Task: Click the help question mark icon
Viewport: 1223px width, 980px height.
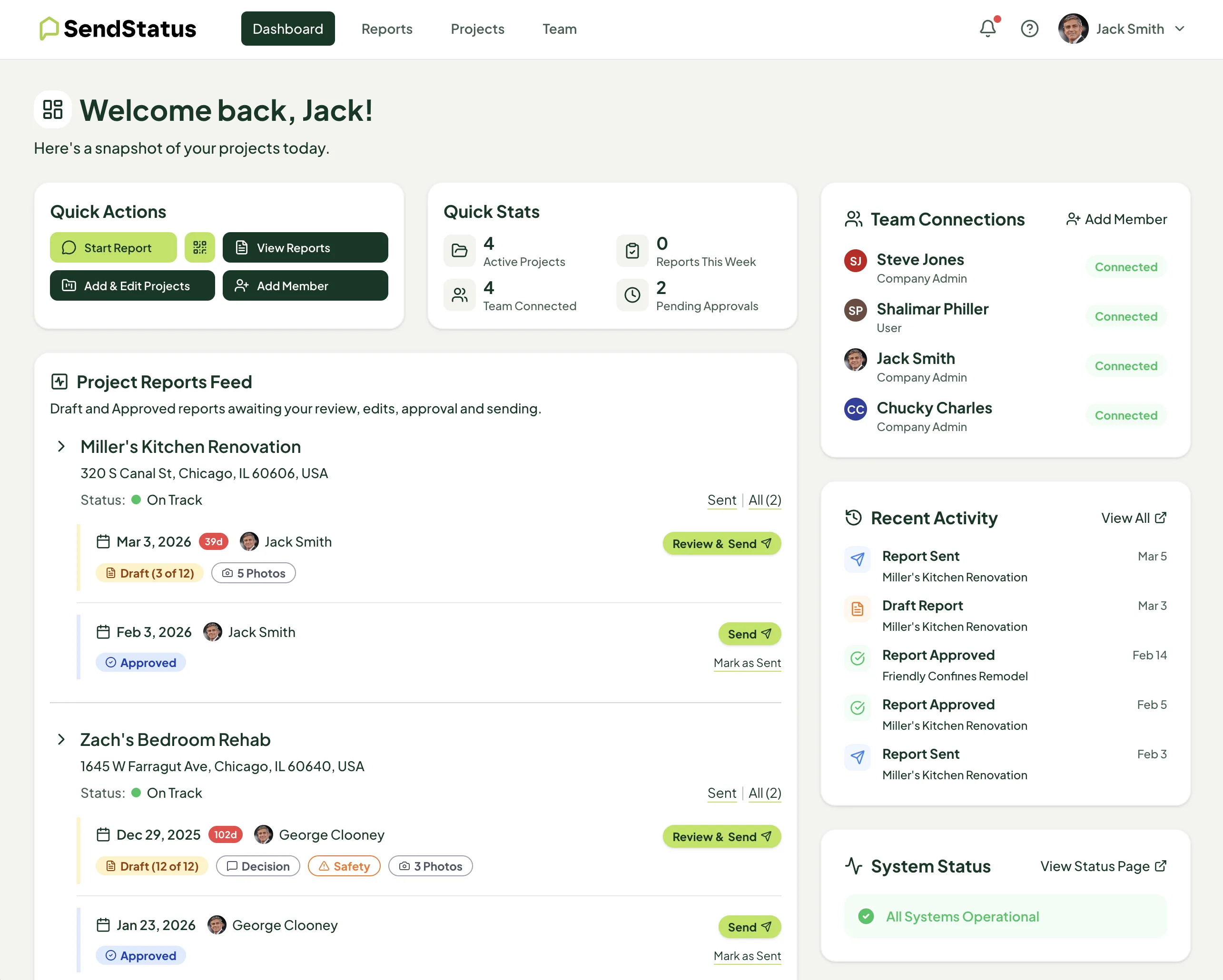Action: (1030, 29)
